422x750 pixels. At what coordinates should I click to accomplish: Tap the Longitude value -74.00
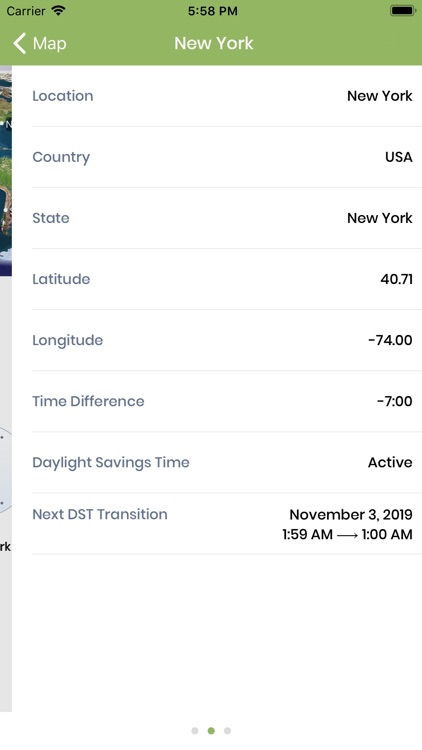pyautogui.click(x=390, y=341)
